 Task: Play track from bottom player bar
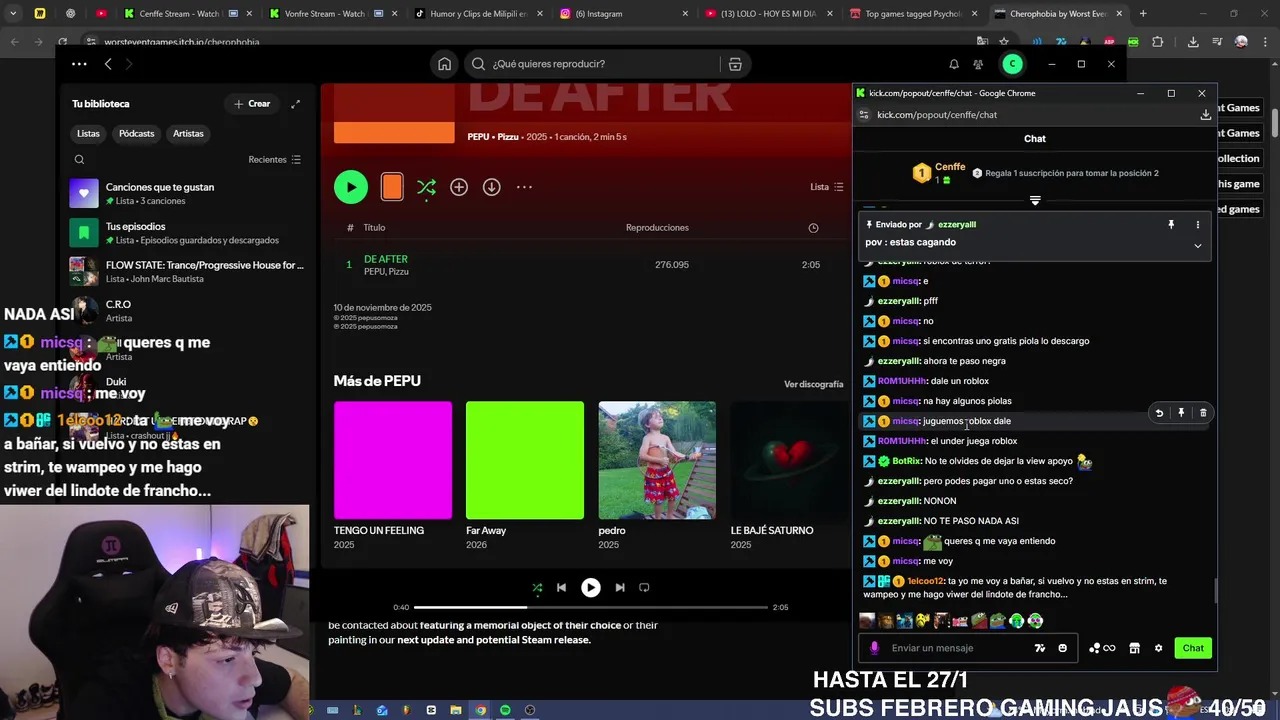pos(591,588)
